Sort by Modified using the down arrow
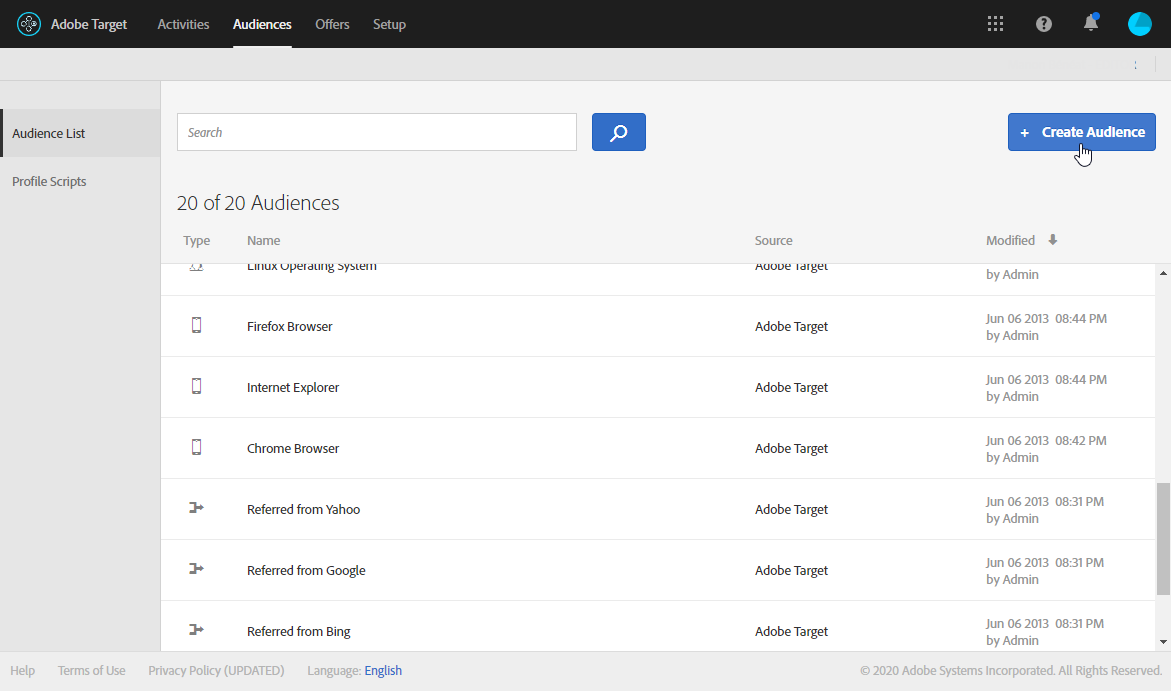 1052,240
